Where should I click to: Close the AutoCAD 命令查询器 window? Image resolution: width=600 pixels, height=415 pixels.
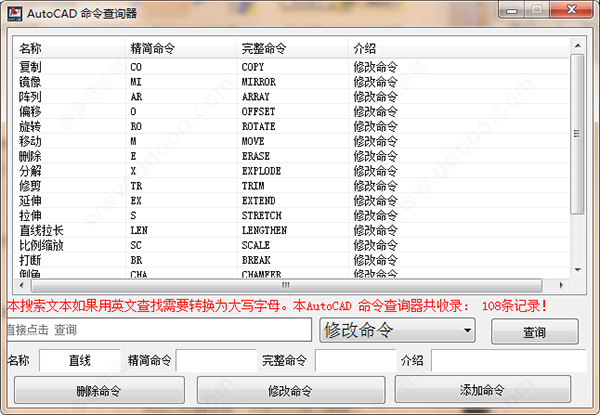(572, 10)
